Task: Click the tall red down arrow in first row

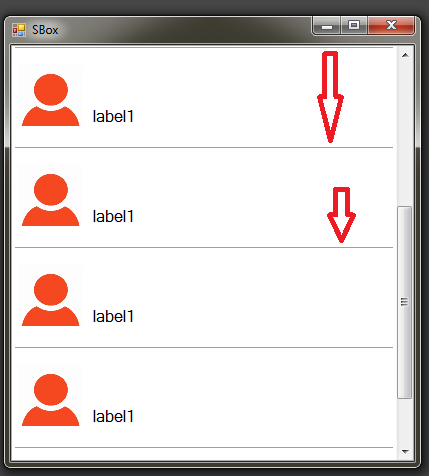Action: (330, 97)
